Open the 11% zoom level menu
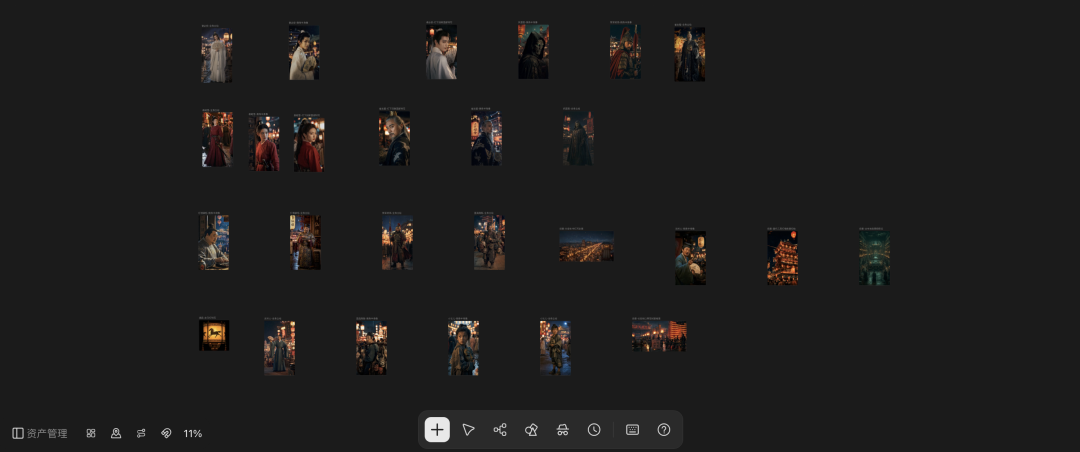This screenshot has height=452, width=1080. (193, 433)
